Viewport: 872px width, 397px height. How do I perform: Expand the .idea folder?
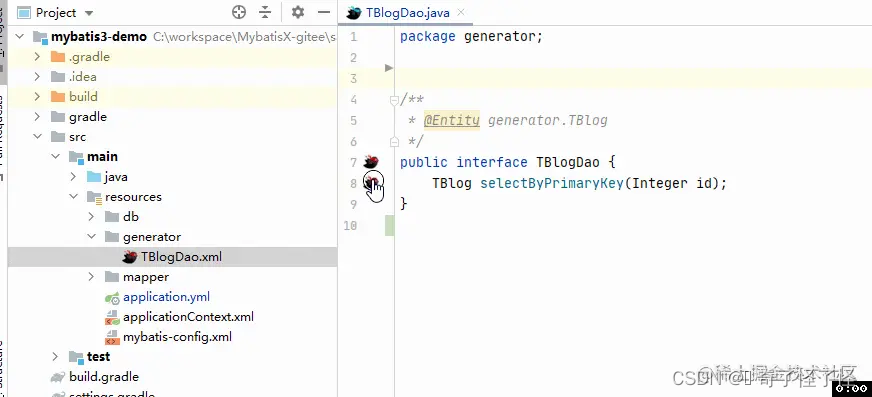pyautogui.click(x=37, y=77)
